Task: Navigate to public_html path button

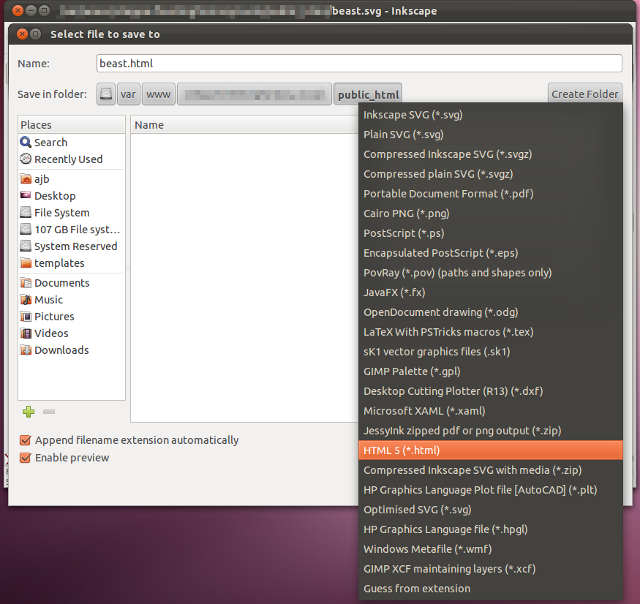Action: click(x=368, y=95)
